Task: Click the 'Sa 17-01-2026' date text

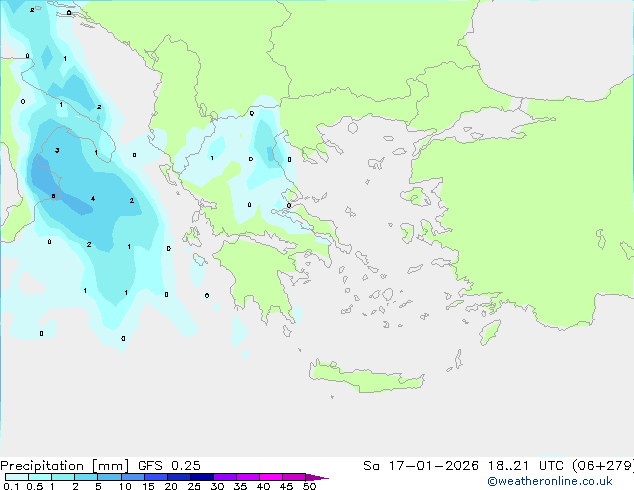Action: (421, 466)
